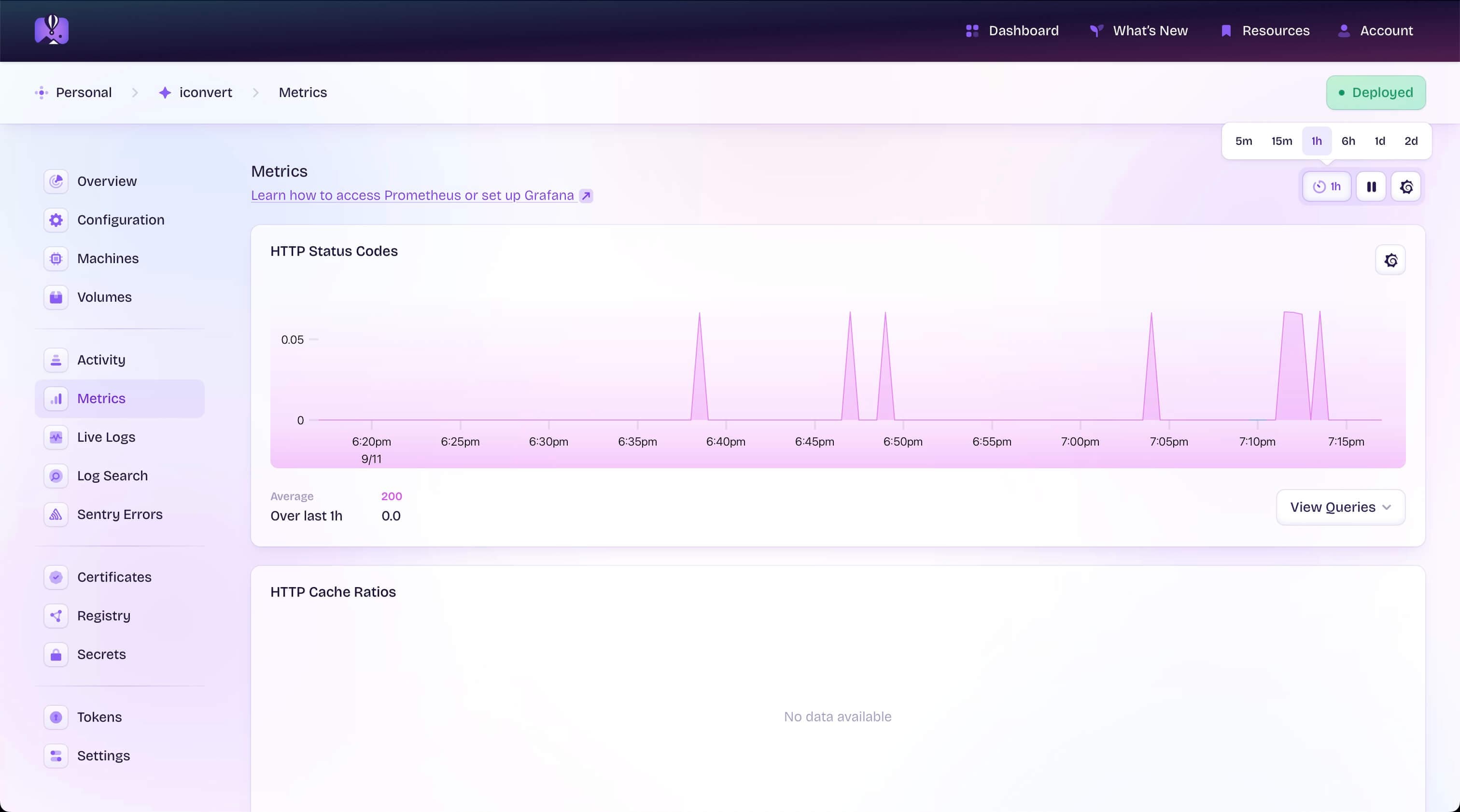Click the Fly.io logo in the header
This screenshot has width=1460, height=812.
click(x=52, y=29)
